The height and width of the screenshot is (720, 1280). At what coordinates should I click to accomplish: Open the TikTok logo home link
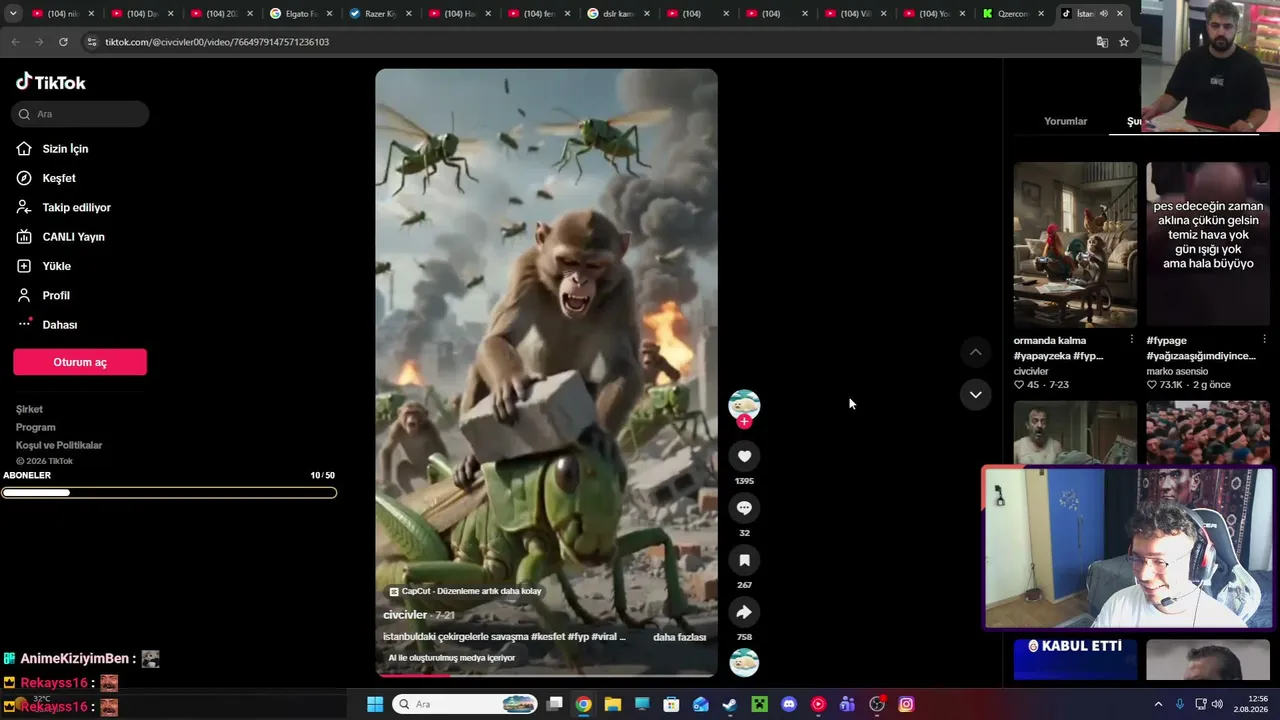pos(51,82)
